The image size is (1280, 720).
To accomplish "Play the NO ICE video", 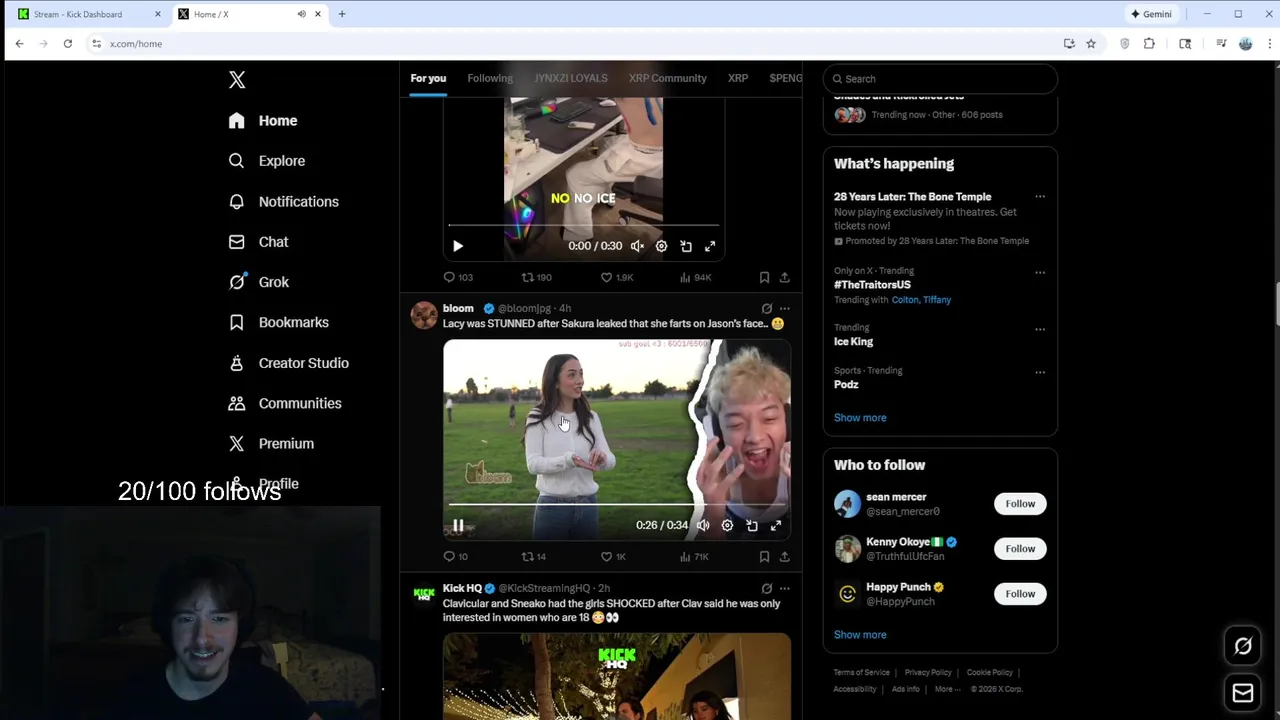I will [x=458, y=246].
